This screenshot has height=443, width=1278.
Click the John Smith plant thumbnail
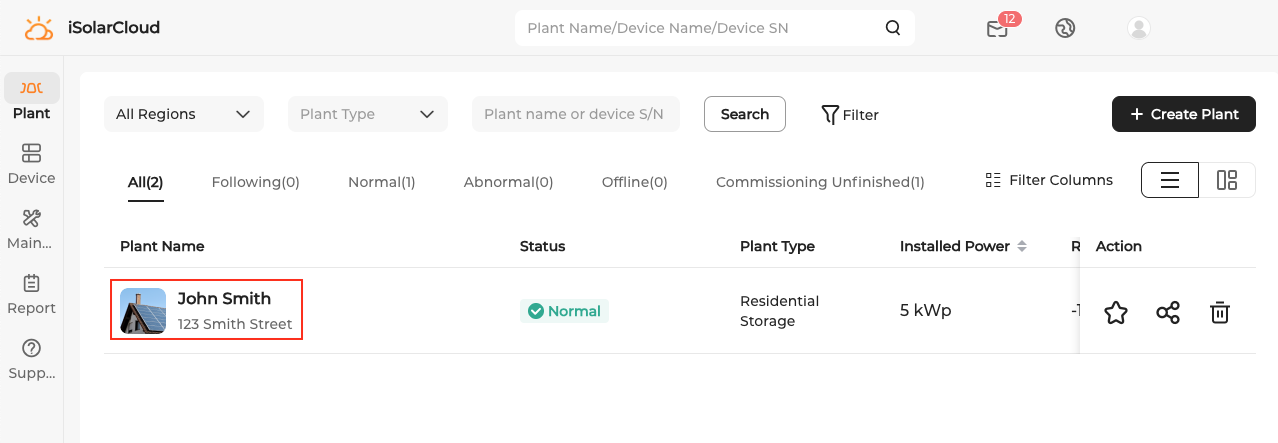pos(143,311)
